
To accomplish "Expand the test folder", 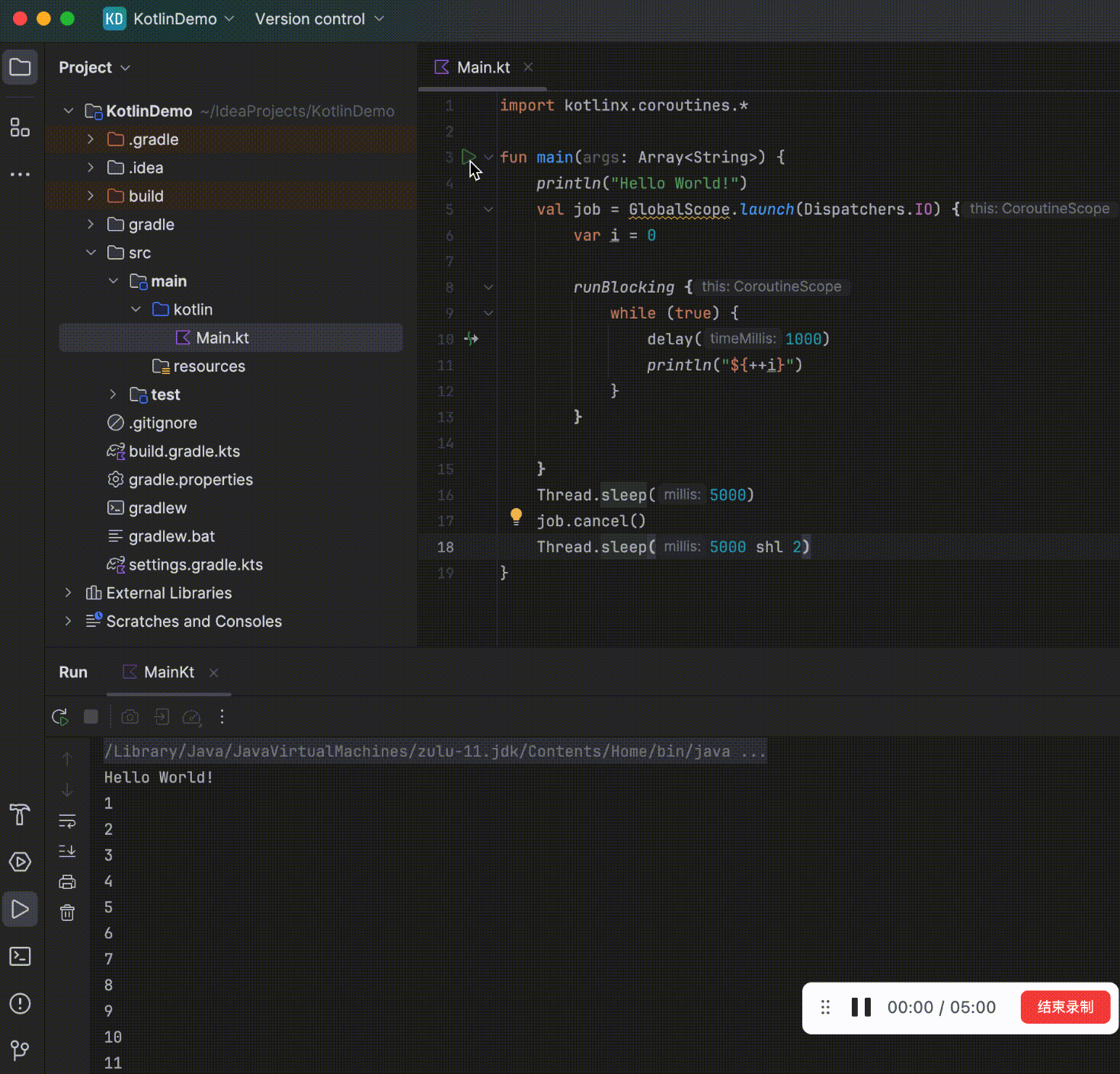I will (113, 395).
